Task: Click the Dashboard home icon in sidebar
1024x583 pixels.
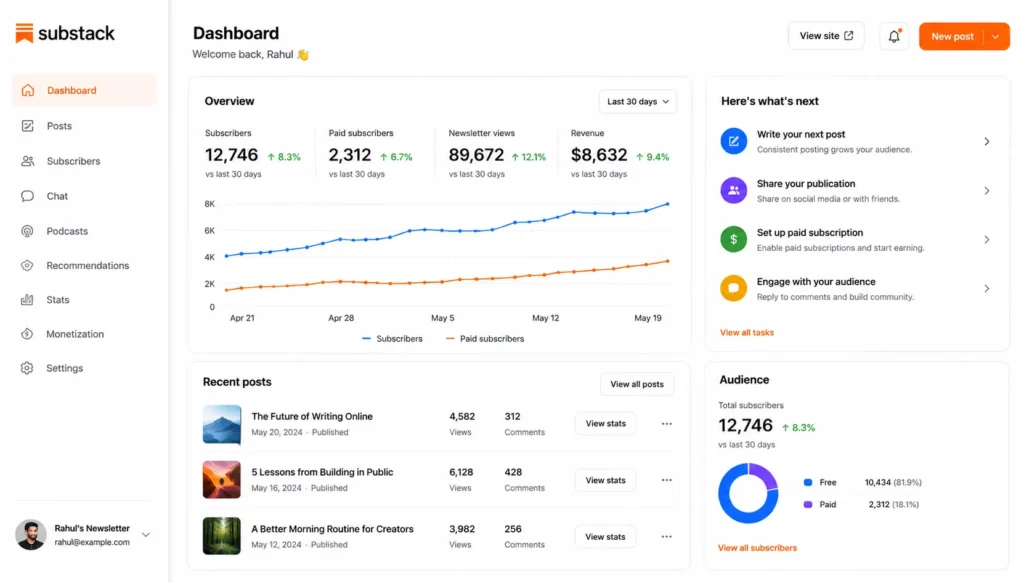Action: [27, 90]
